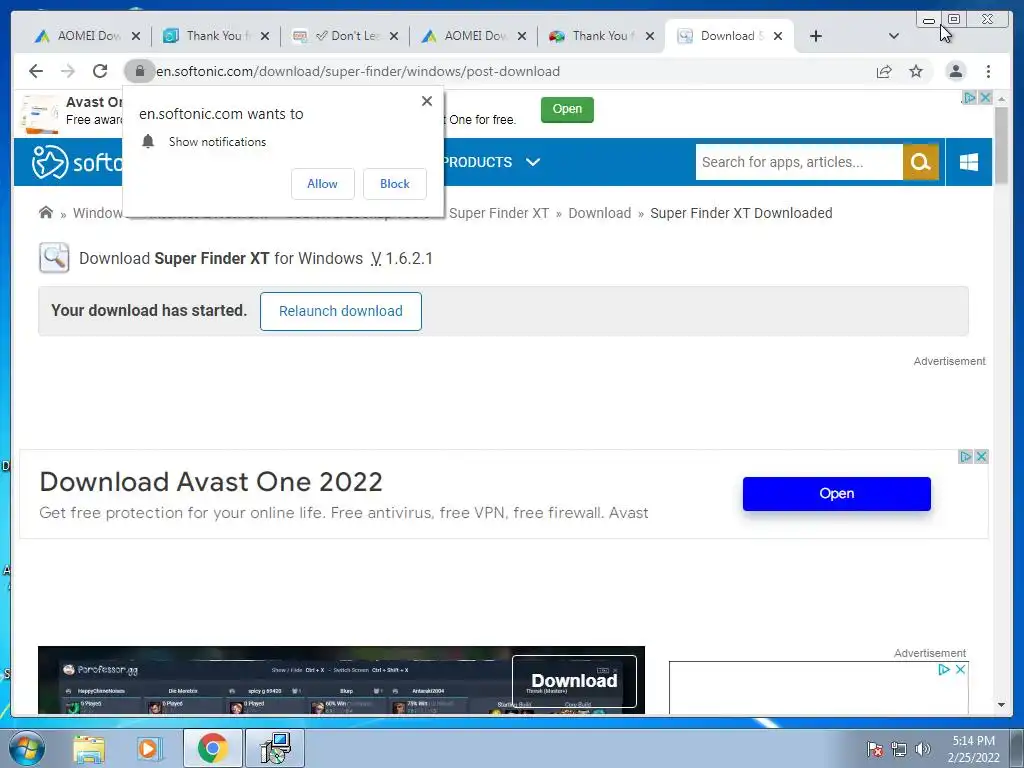The height and width of the screenshot is (768, 1024).
Task: Open site info lock icon
Action: point(139,71)
